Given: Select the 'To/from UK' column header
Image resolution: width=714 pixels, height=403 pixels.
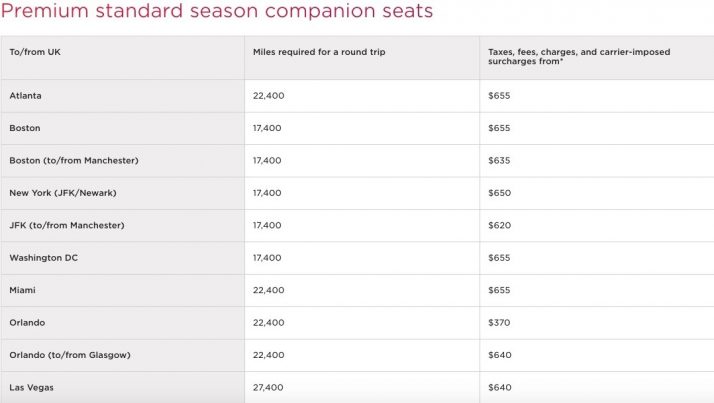Looking at the screenshot, I should point(36,50).
